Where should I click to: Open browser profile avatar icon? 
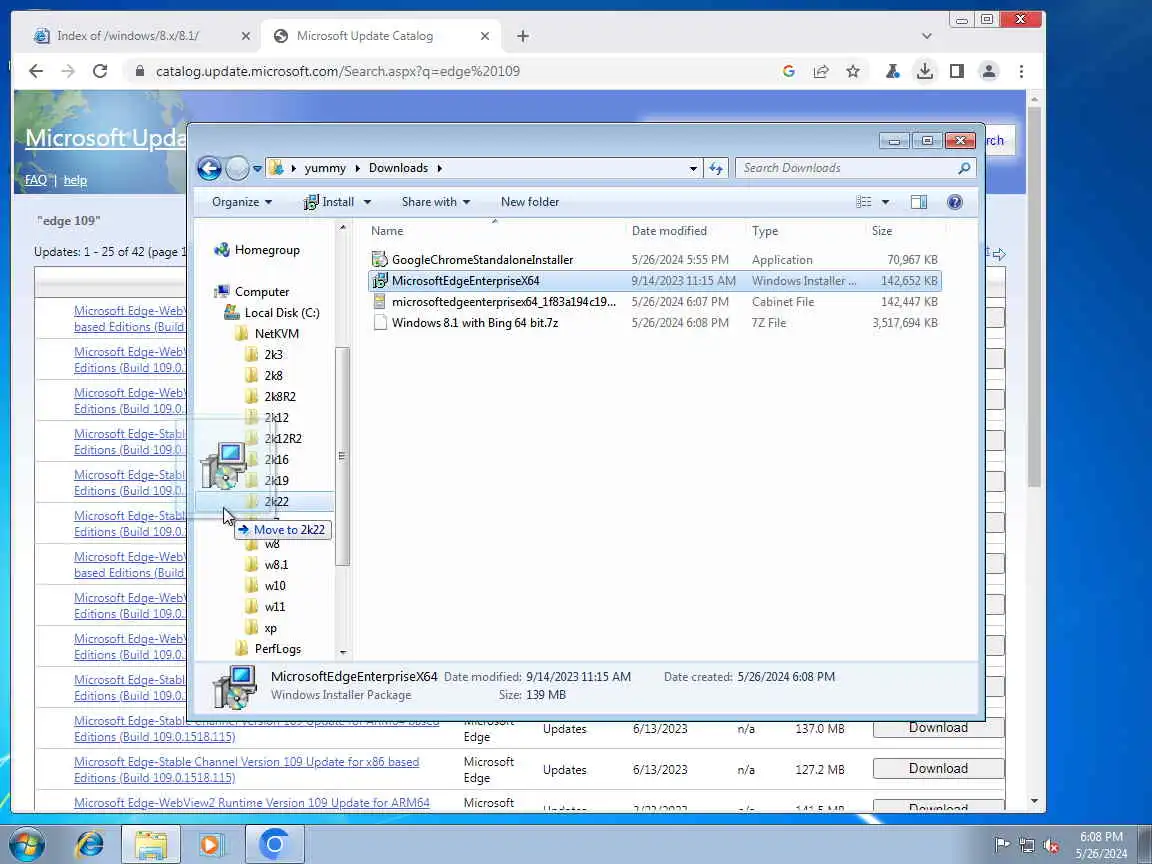click(x=989, y=71)
